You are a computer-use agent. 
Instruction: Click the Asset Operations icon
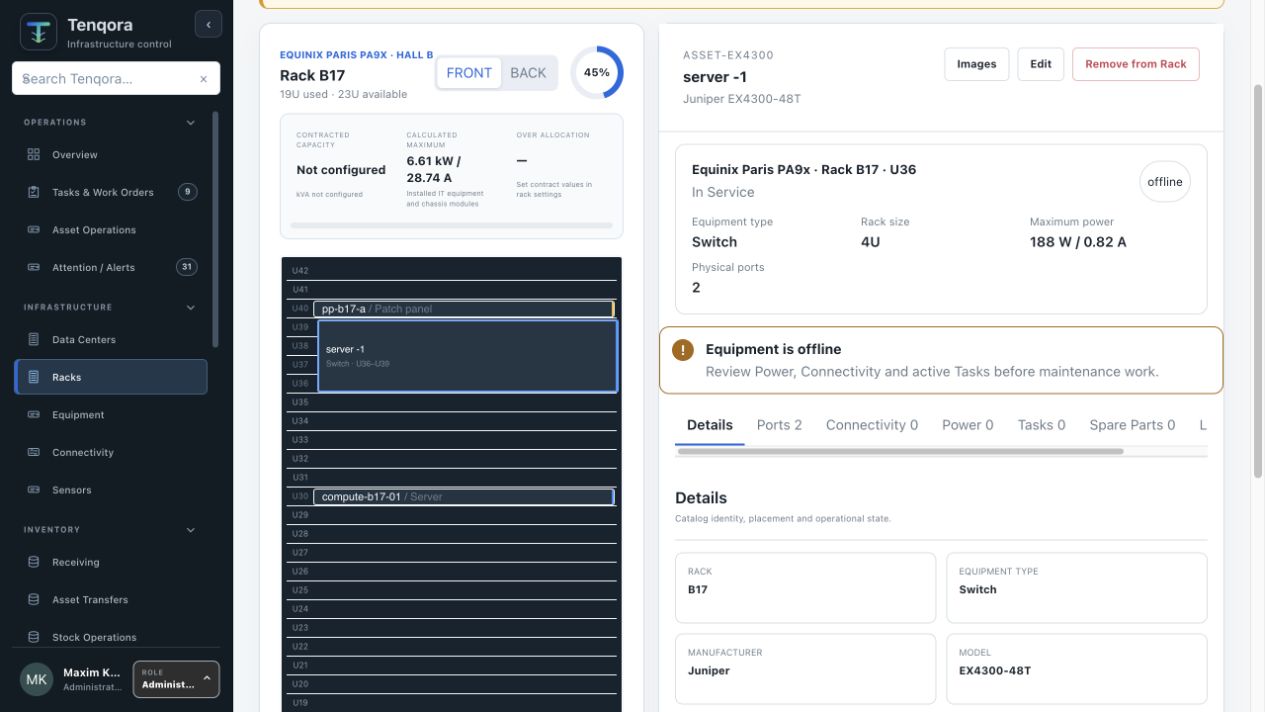(33, 230)
